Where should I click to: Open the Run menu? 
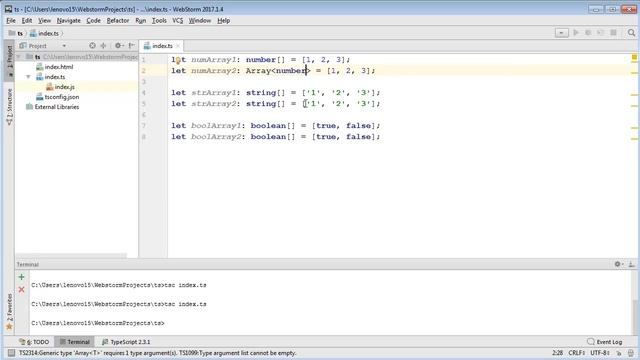pyautogui.click(x=141, y=20)
